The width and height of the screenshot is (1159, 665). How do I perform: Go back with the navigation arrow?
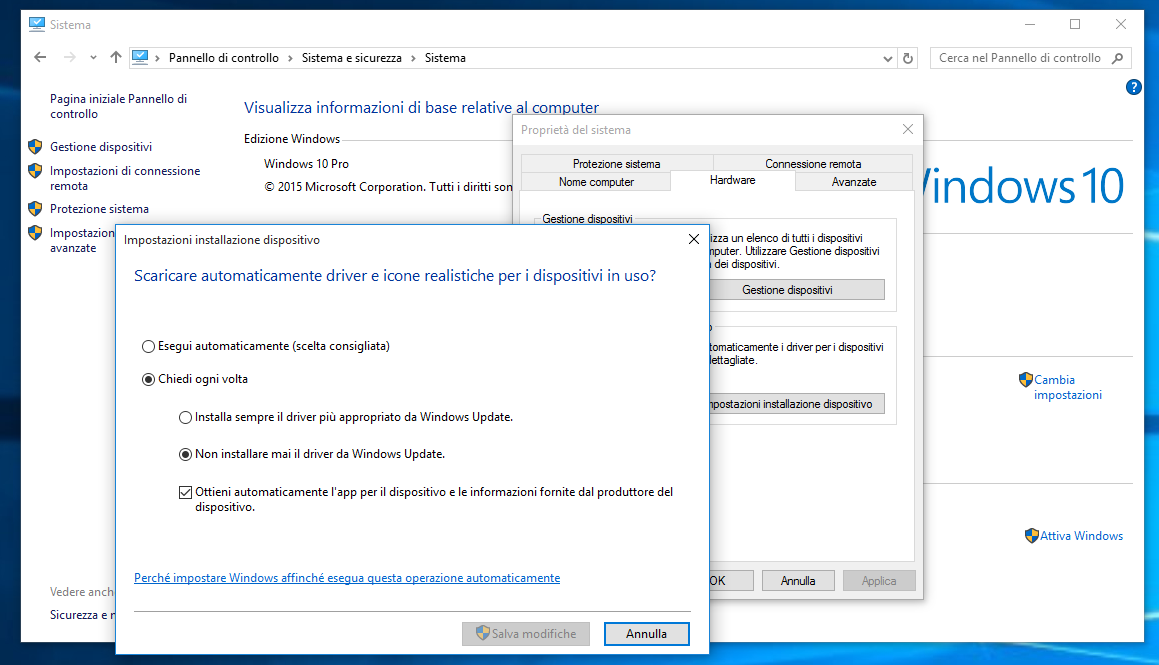coord(40,58)
